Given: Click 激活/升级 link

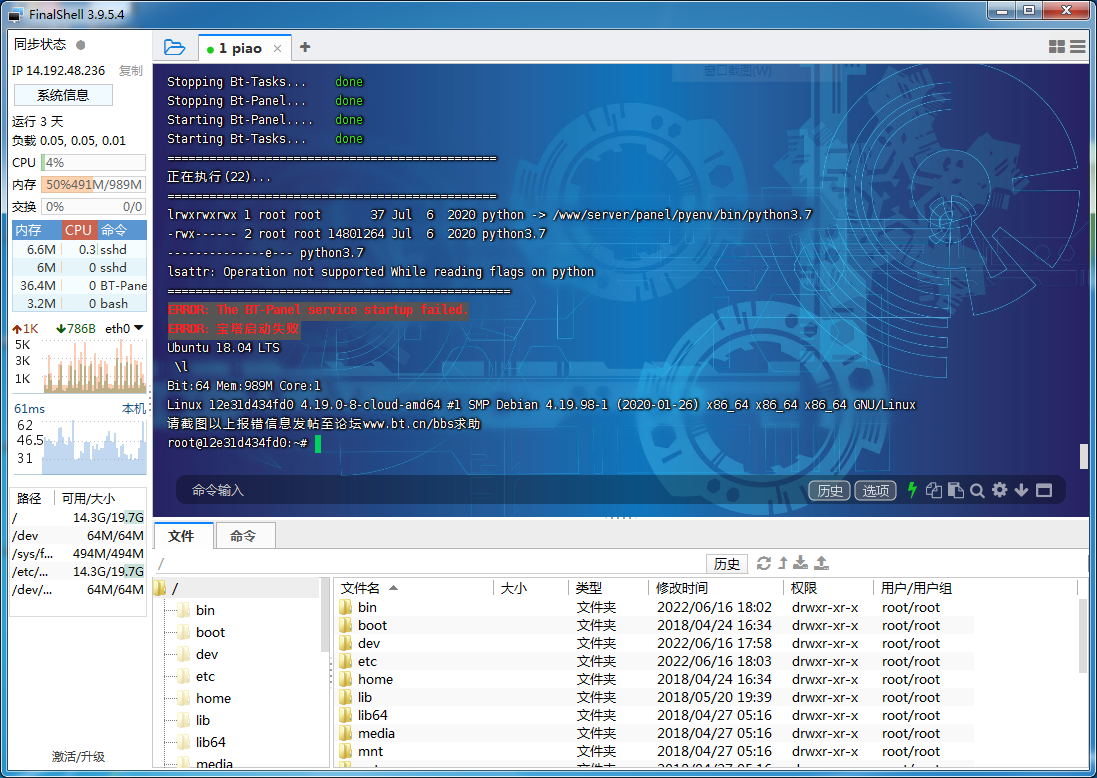Looking at the screenshot, I should 78,756.
